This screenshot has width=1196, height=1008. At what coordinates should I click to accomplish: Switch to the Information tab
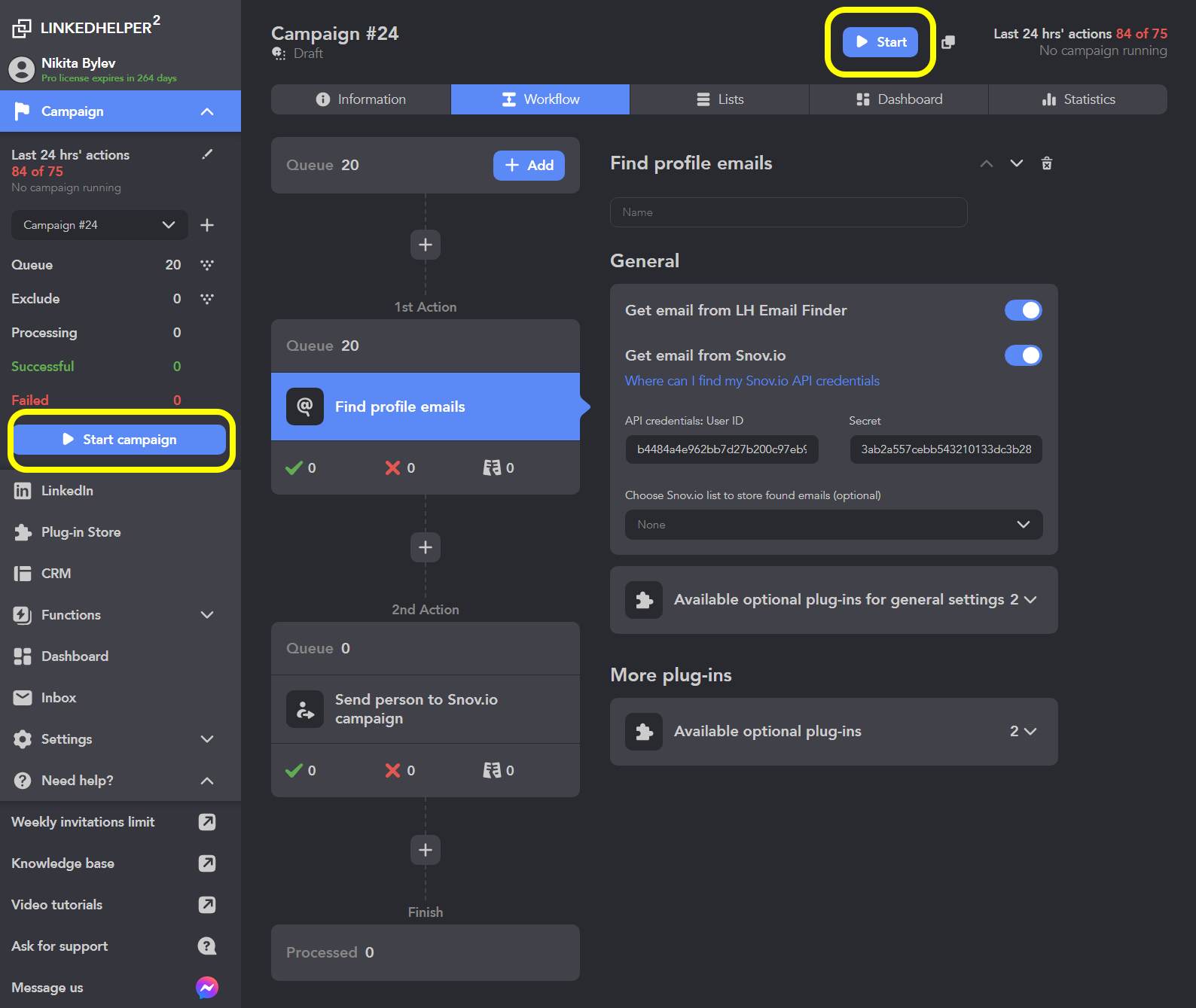[x=361, y=99]
